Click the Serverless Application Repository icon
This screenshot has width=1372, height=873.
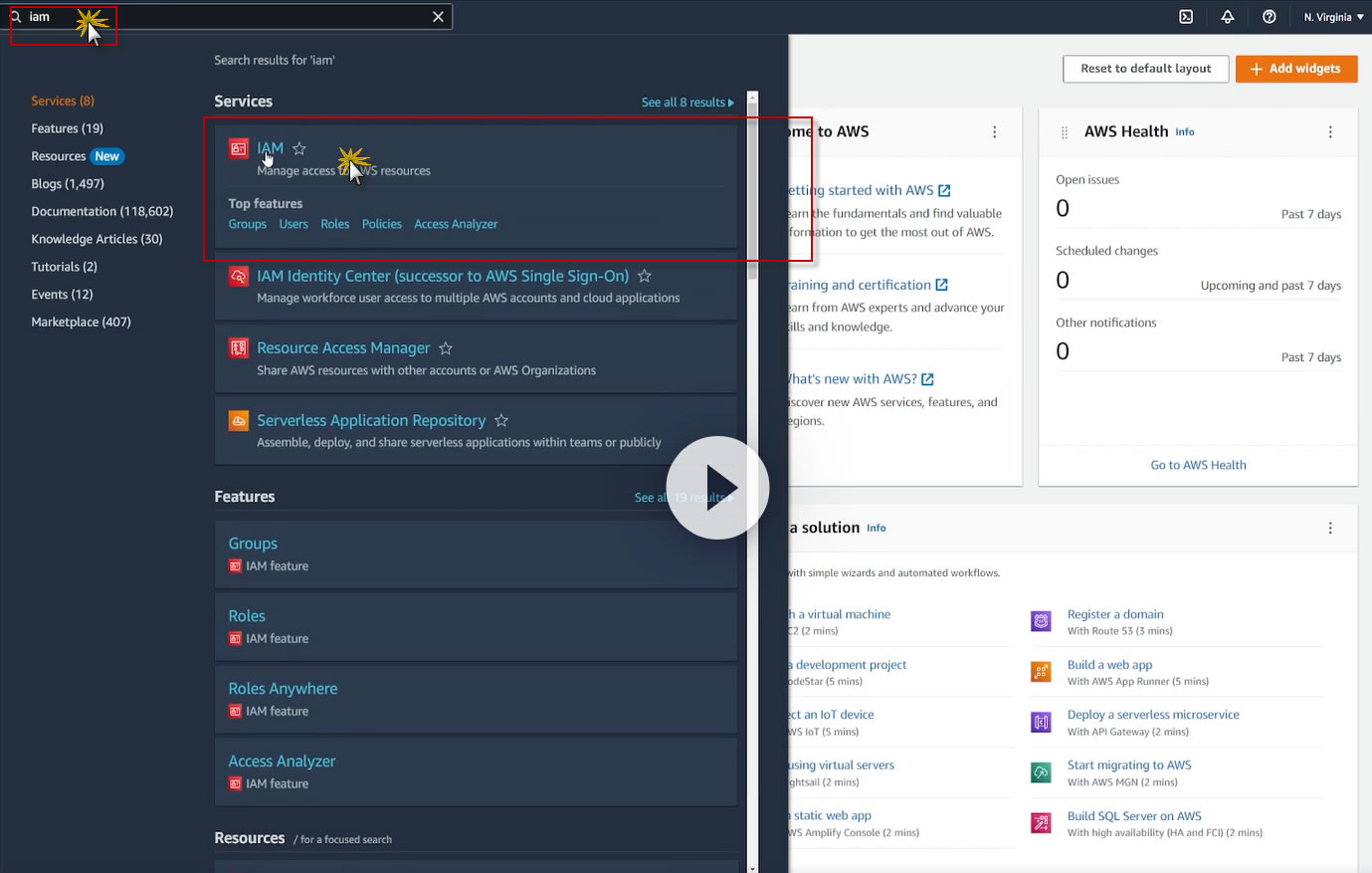tap(238, 421)
